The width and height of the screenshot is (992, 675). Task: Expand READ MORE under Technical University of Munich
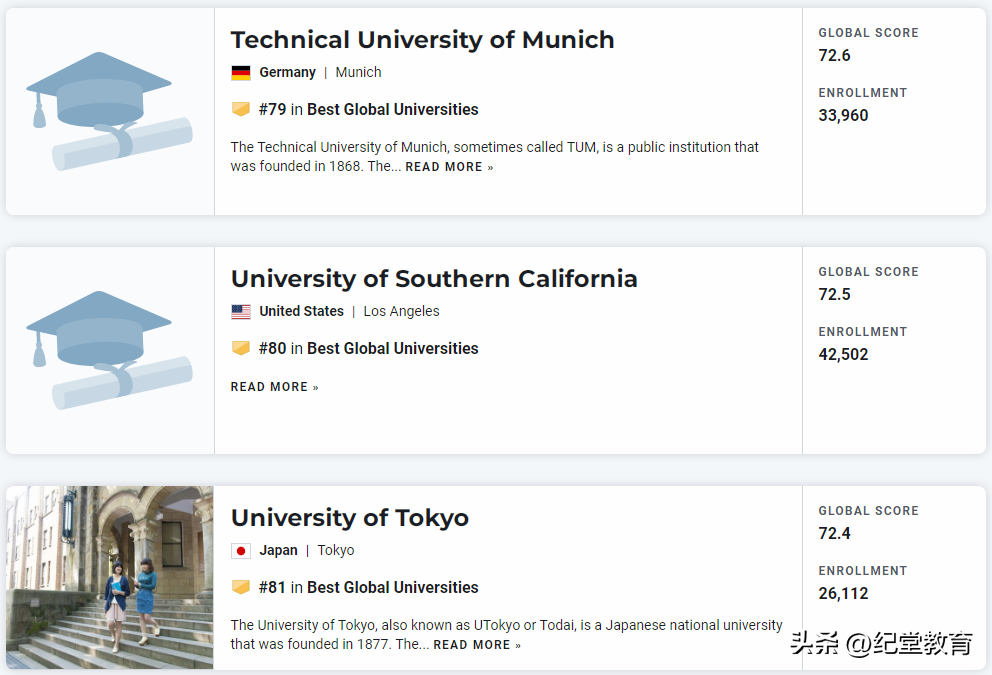coord(449,167)
